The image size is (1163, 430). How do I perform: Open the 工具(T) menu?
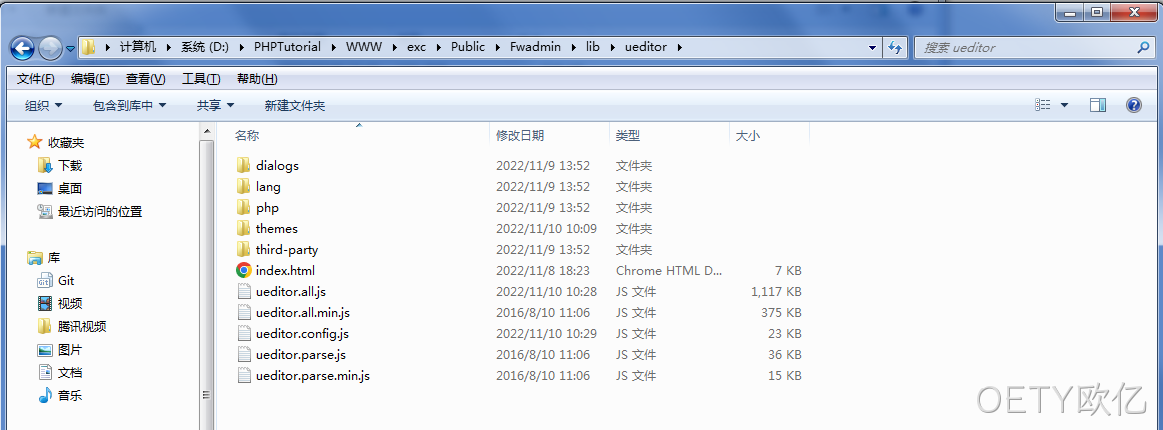(x=201, y=79)
